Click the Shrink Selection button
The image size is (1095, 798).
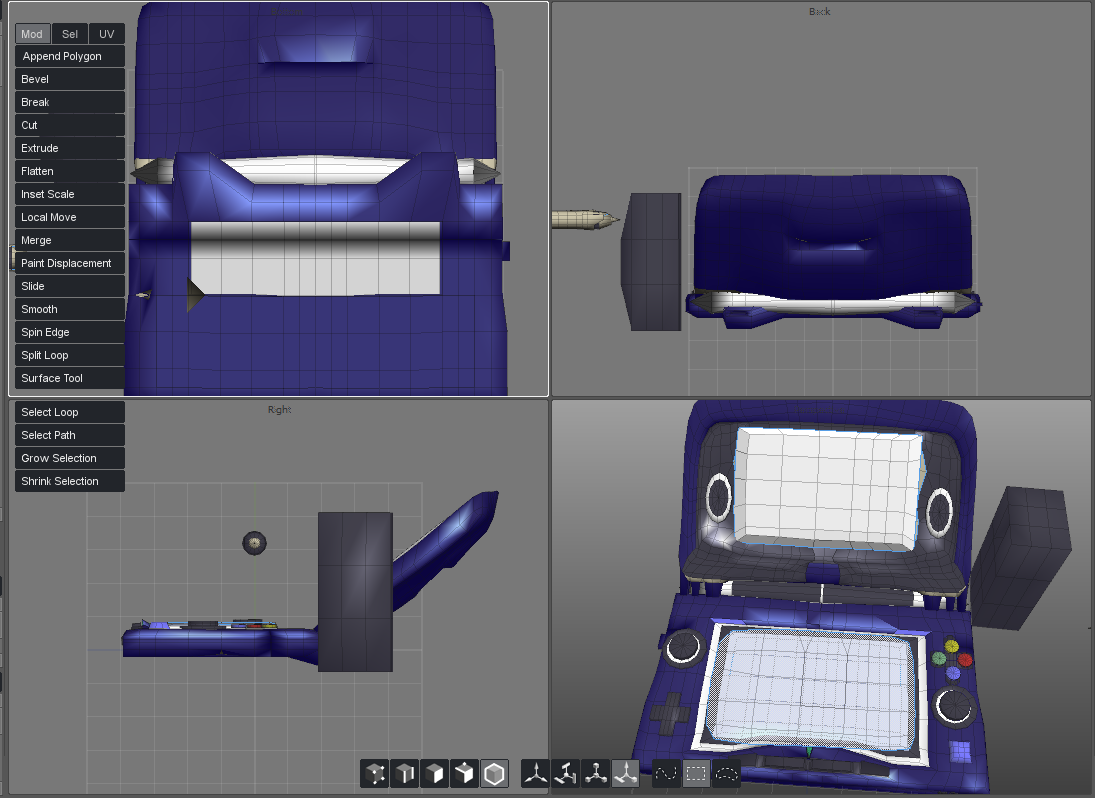(70, 481)
